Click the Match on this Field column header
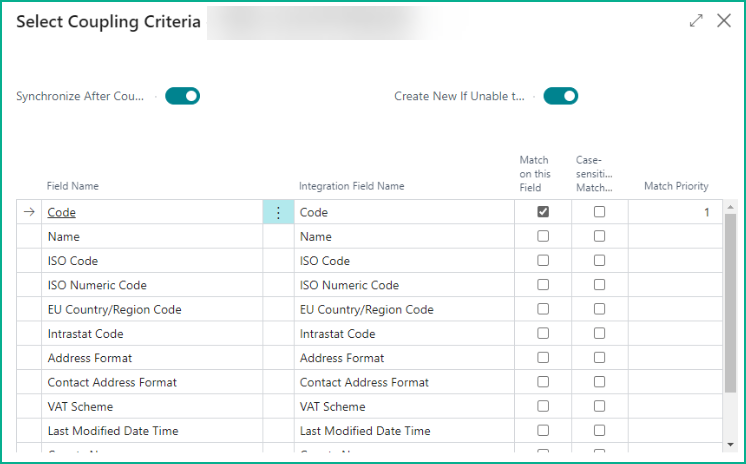Screen dimensions: 746x464 coord(535,174)
